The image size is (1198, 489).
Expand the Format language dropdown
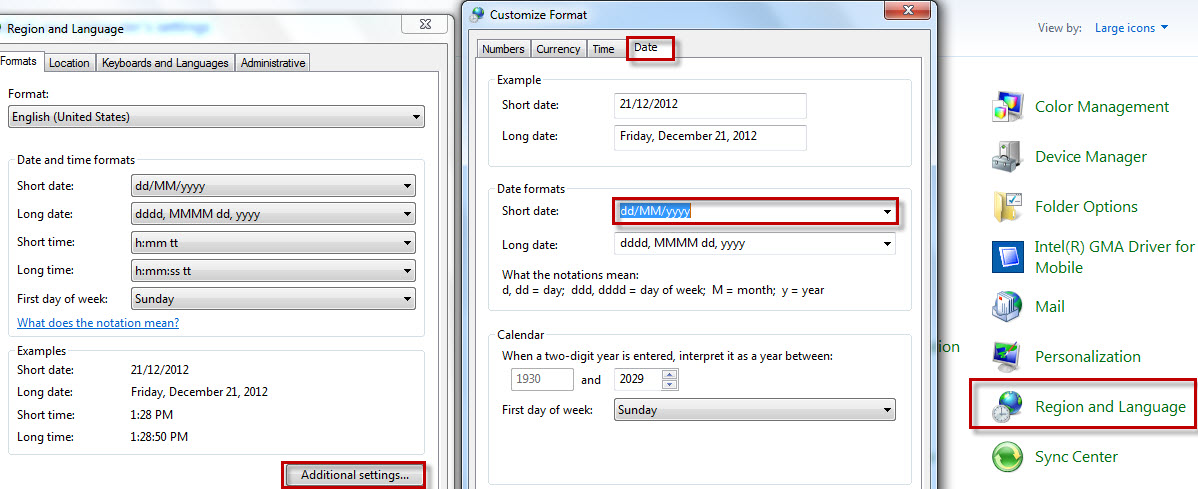coord(216,117)
